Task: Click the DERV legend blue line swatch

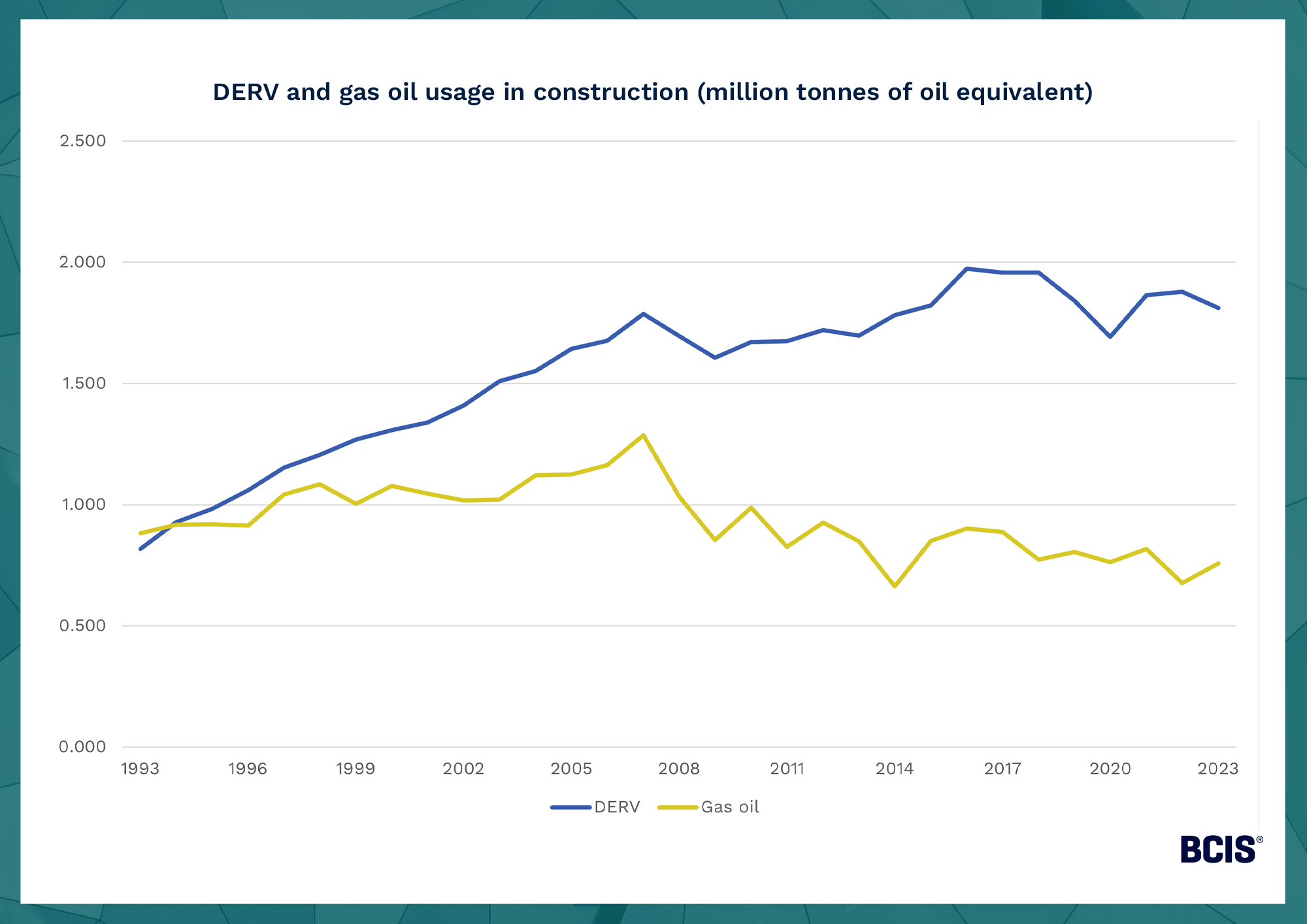Action: pyautogui.click(x=571, y=808)
